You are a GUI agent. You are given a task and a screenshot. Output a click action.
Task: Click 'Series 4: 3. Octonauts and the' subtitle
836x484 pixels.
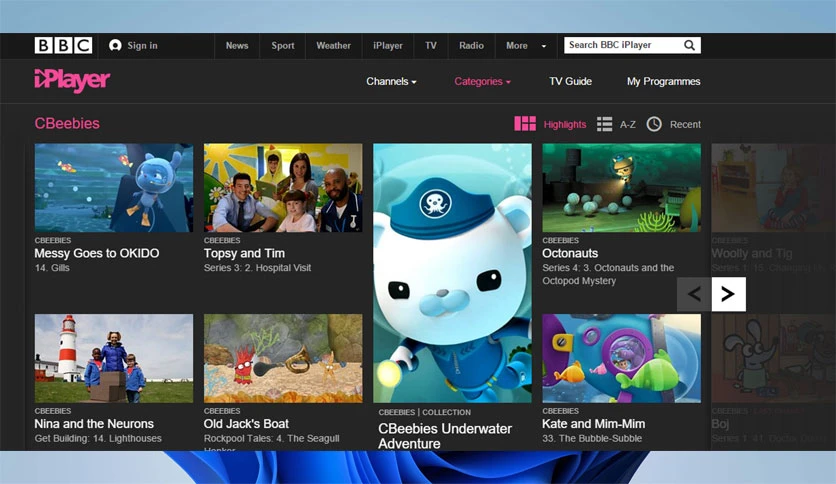(608, 268)
